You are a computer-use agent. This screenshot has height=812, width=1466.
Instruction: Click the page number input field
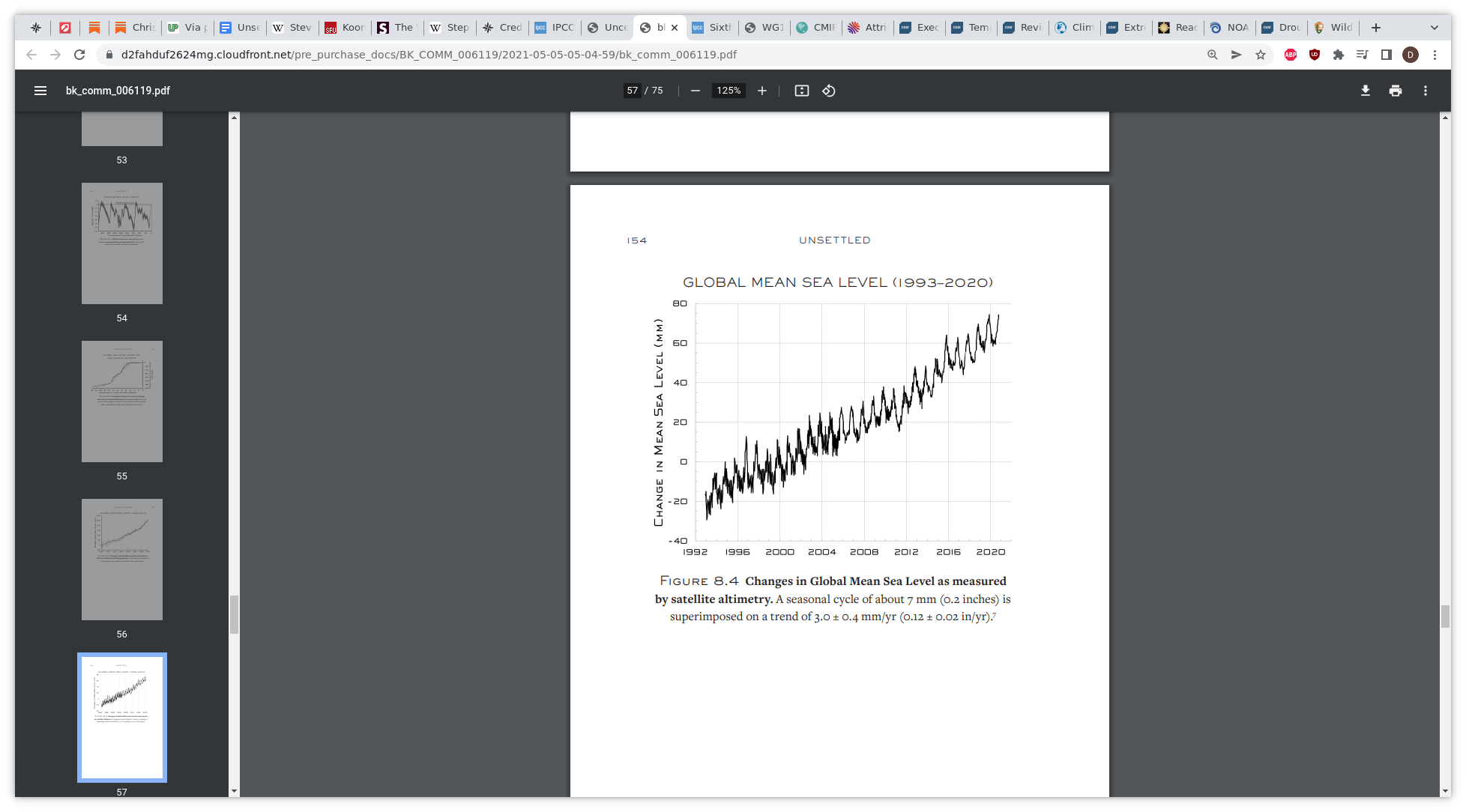[633, 91]
